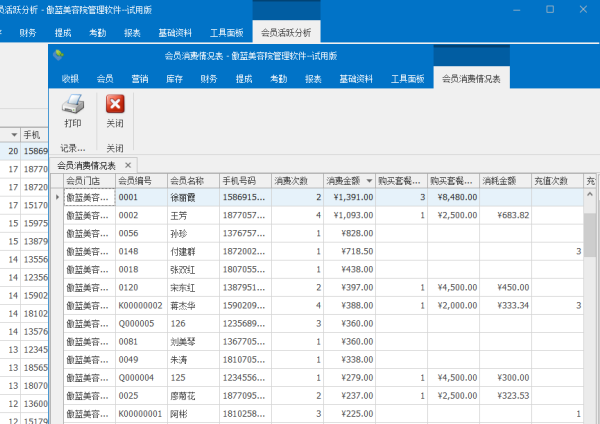Open the 会员 menu tab in inner window
Screen dimensions: 600x424
(x=105, y=78)
